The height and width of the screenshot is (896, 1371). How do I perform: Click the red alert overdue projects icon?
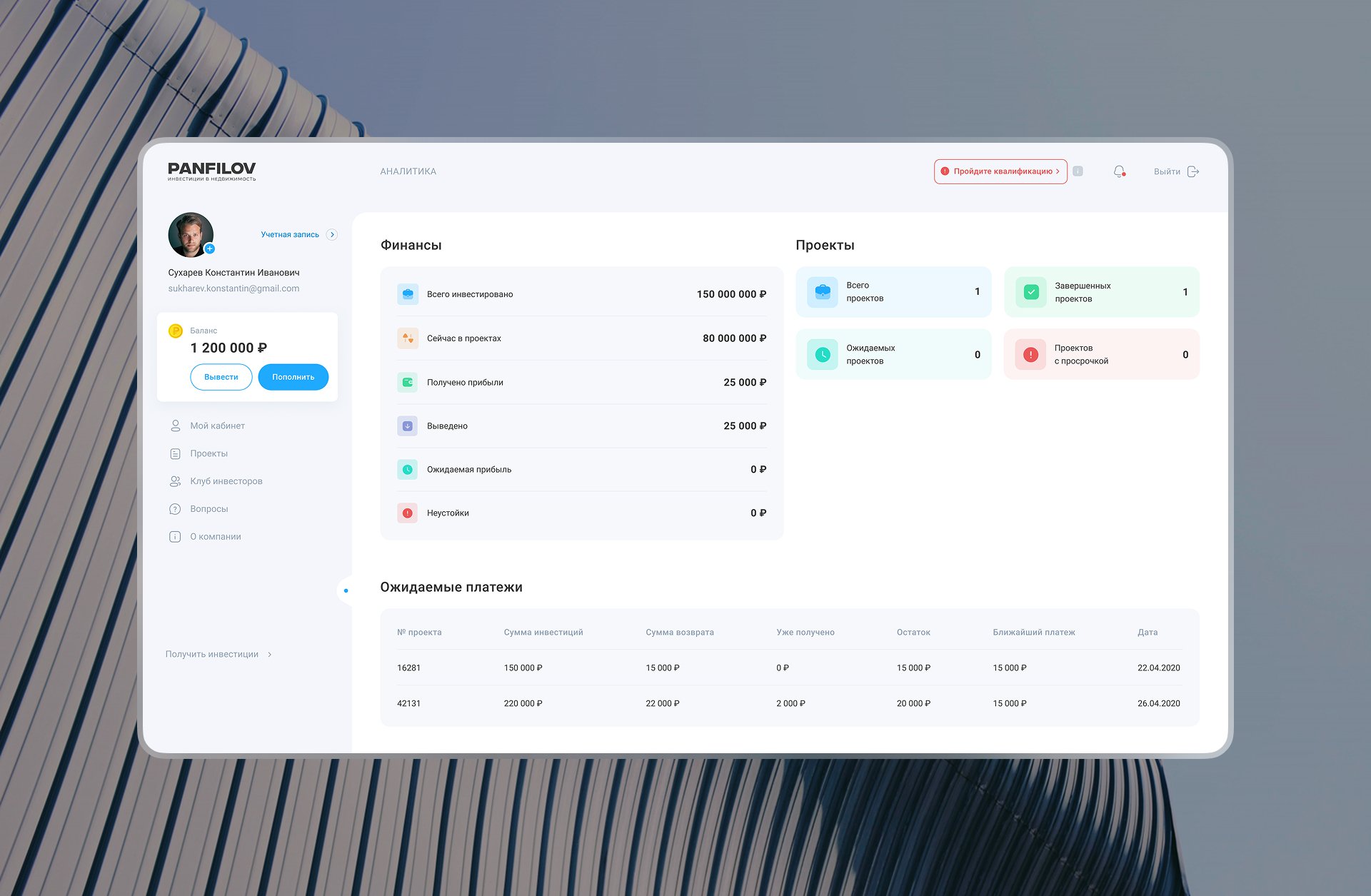point(1030,354)
